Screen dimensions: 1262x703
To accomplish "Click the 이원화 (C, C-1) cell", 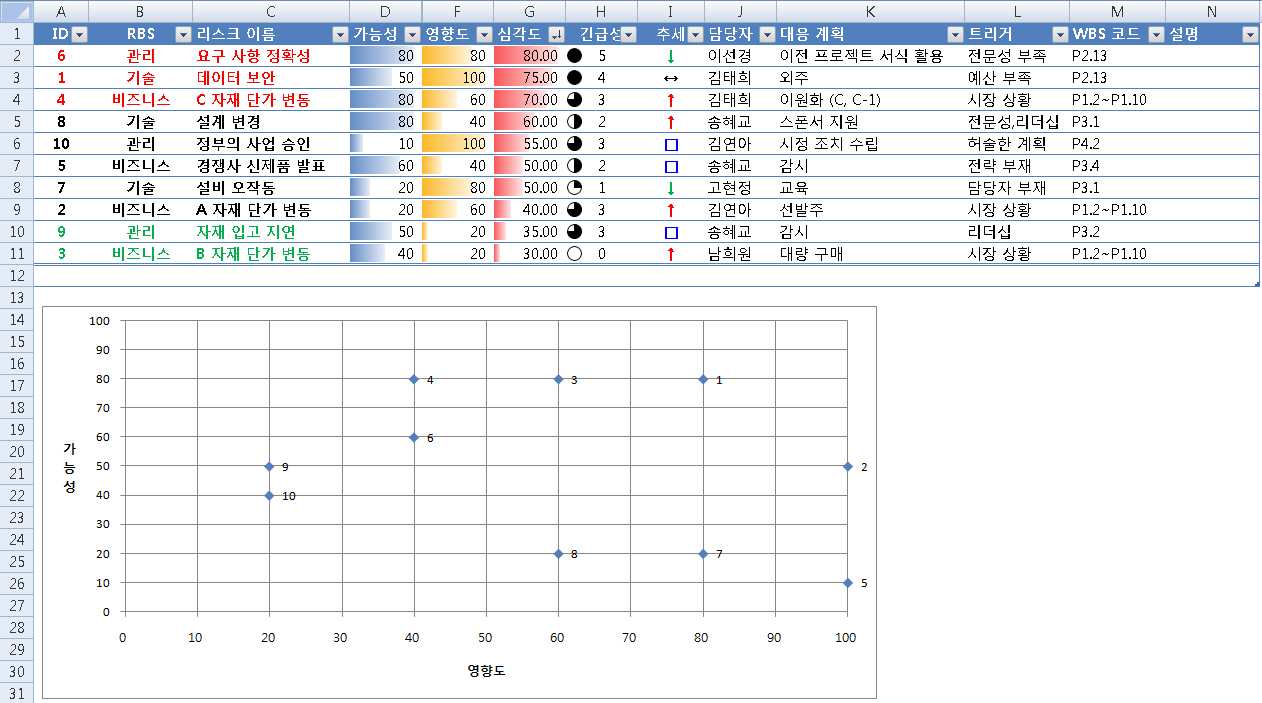I will 870,100.
